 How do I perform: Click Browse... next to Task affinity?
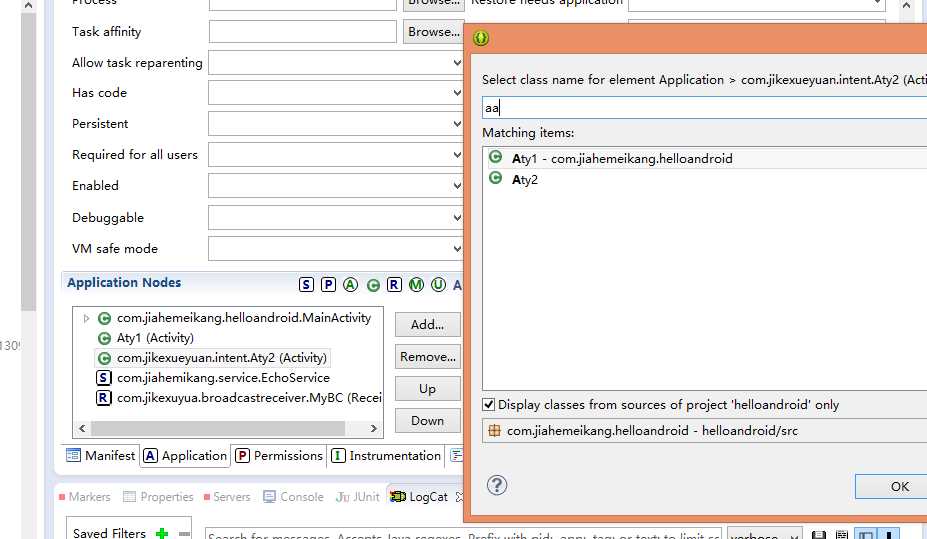[x=433, y=32]
